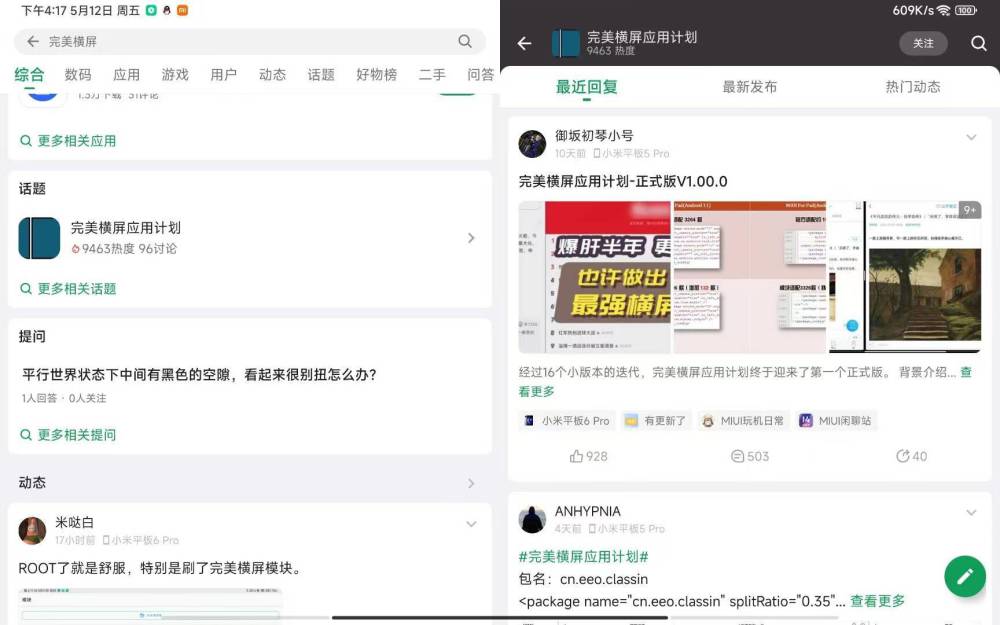1000x625 pixels.
Task: Like the 御坂初琴小号 post with 928 likes
Action: 588,456
